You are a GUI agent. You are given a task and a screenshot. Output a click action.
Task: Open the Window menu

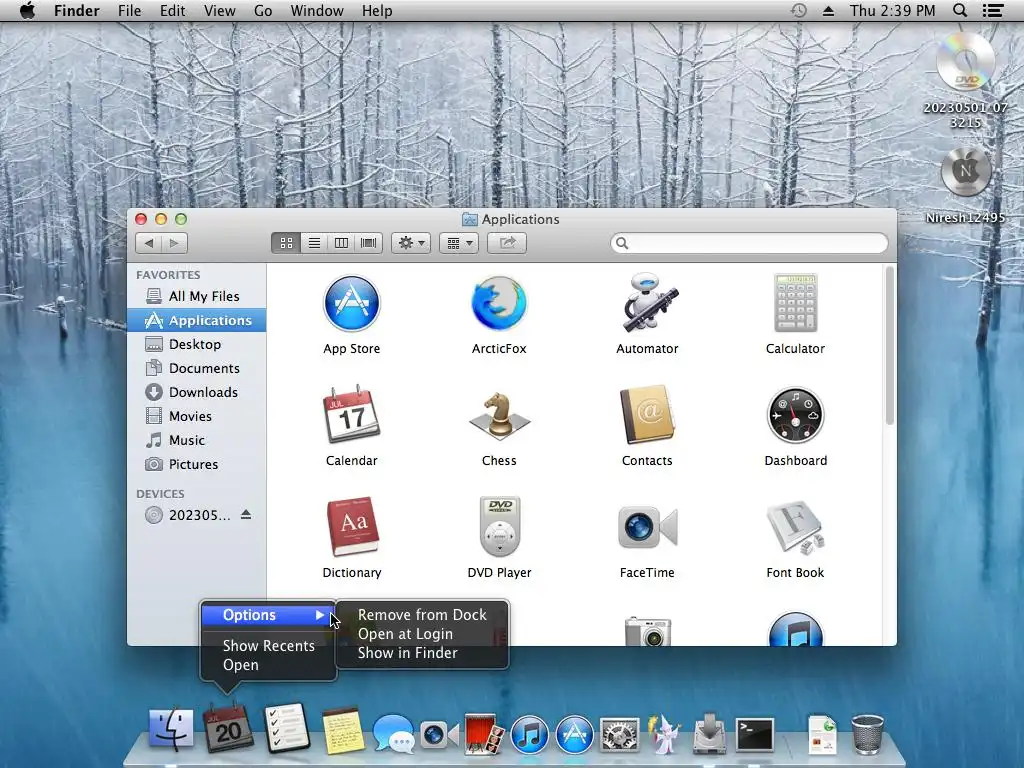317,10
